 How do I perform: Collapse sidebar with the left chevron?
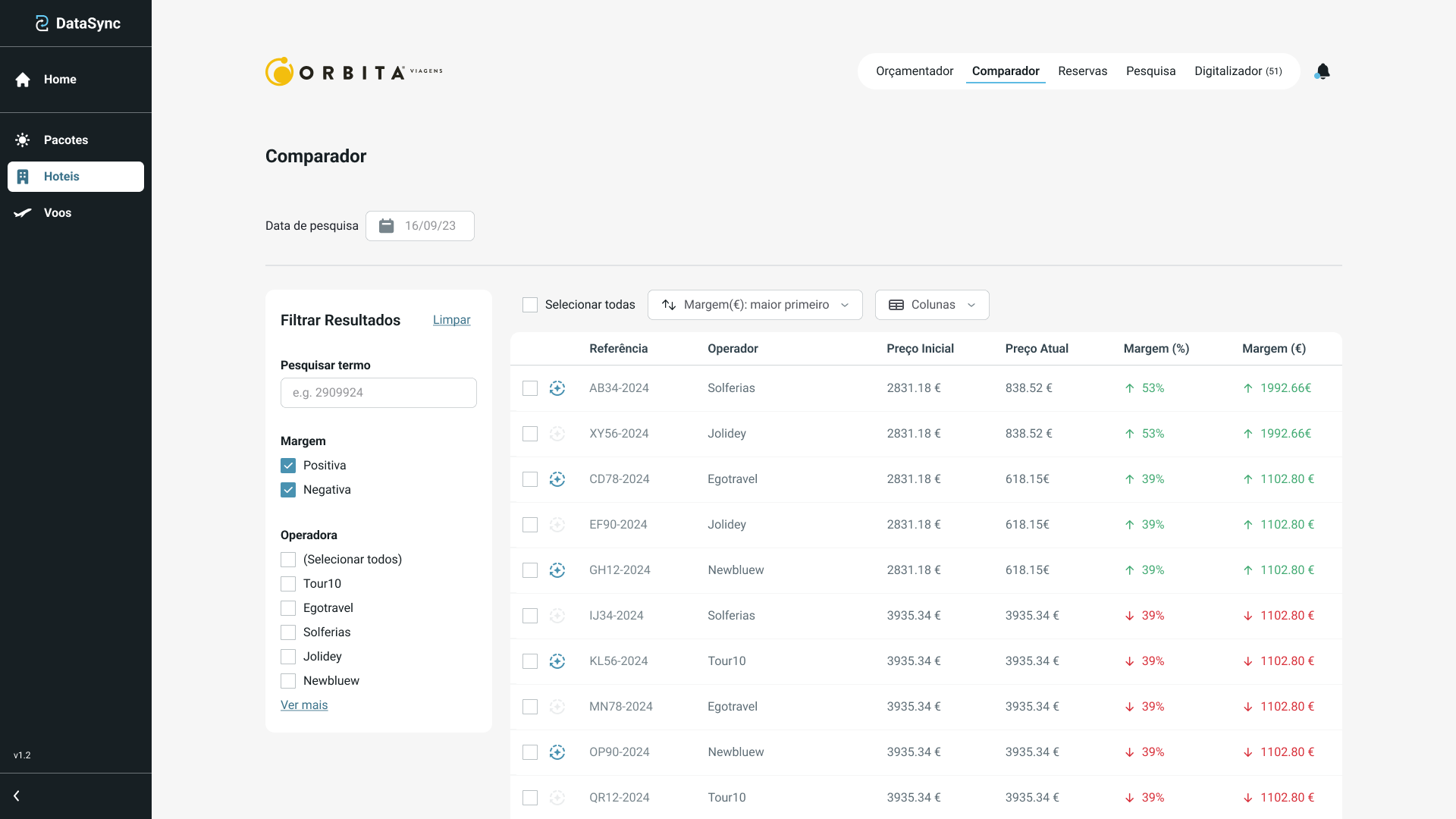tap(17, 795)
